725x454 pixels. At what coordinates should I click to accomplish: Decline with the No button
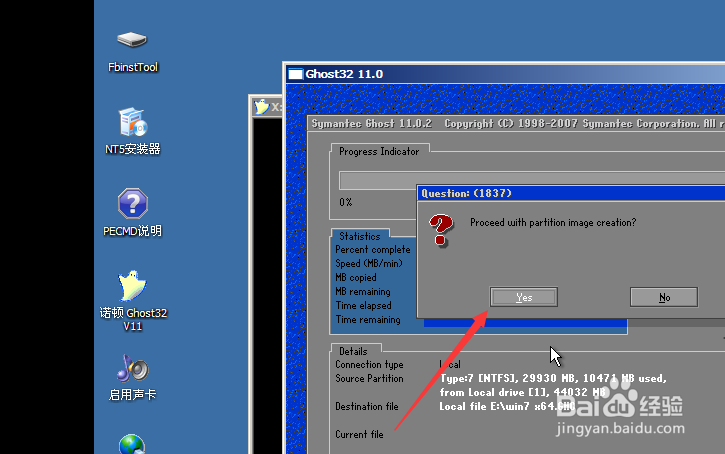click(664, 297)
